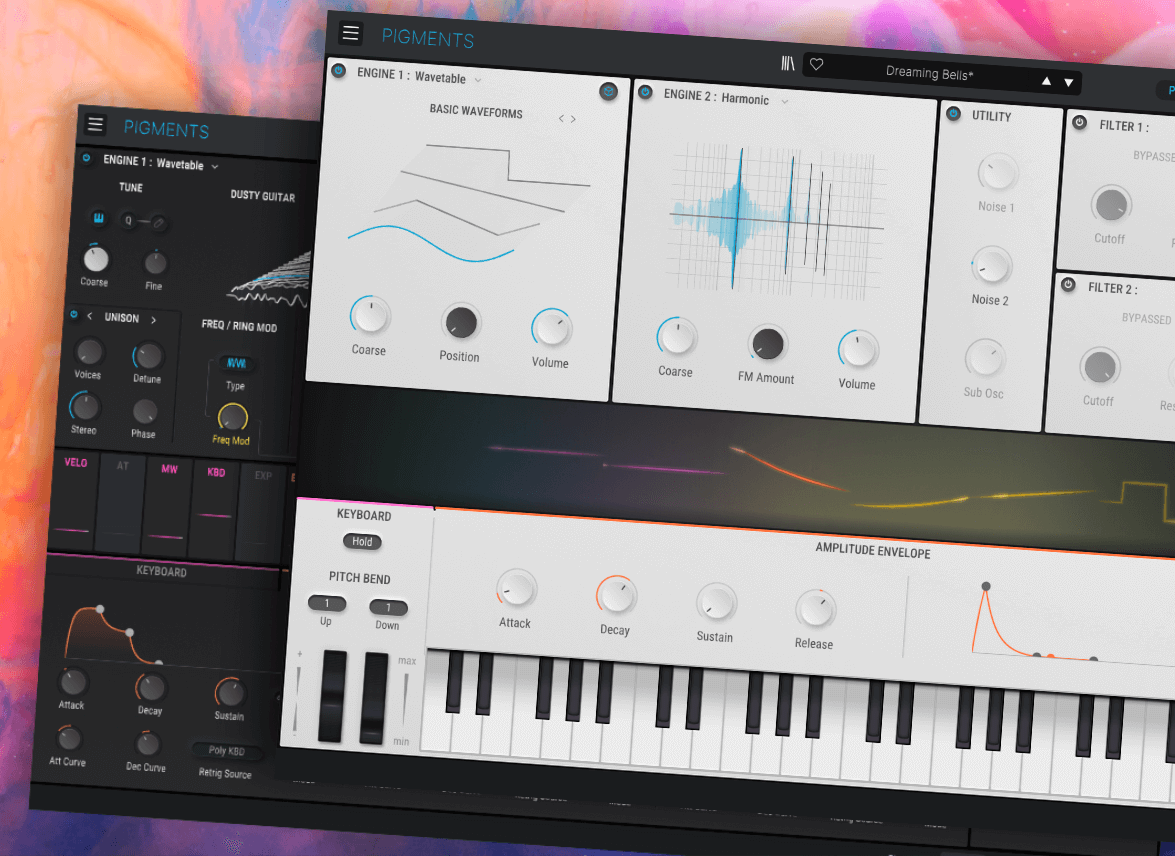Toggle Engine 1 power in dark window
The height and width of the screenshot is (856, 1175).
(86, 158)
